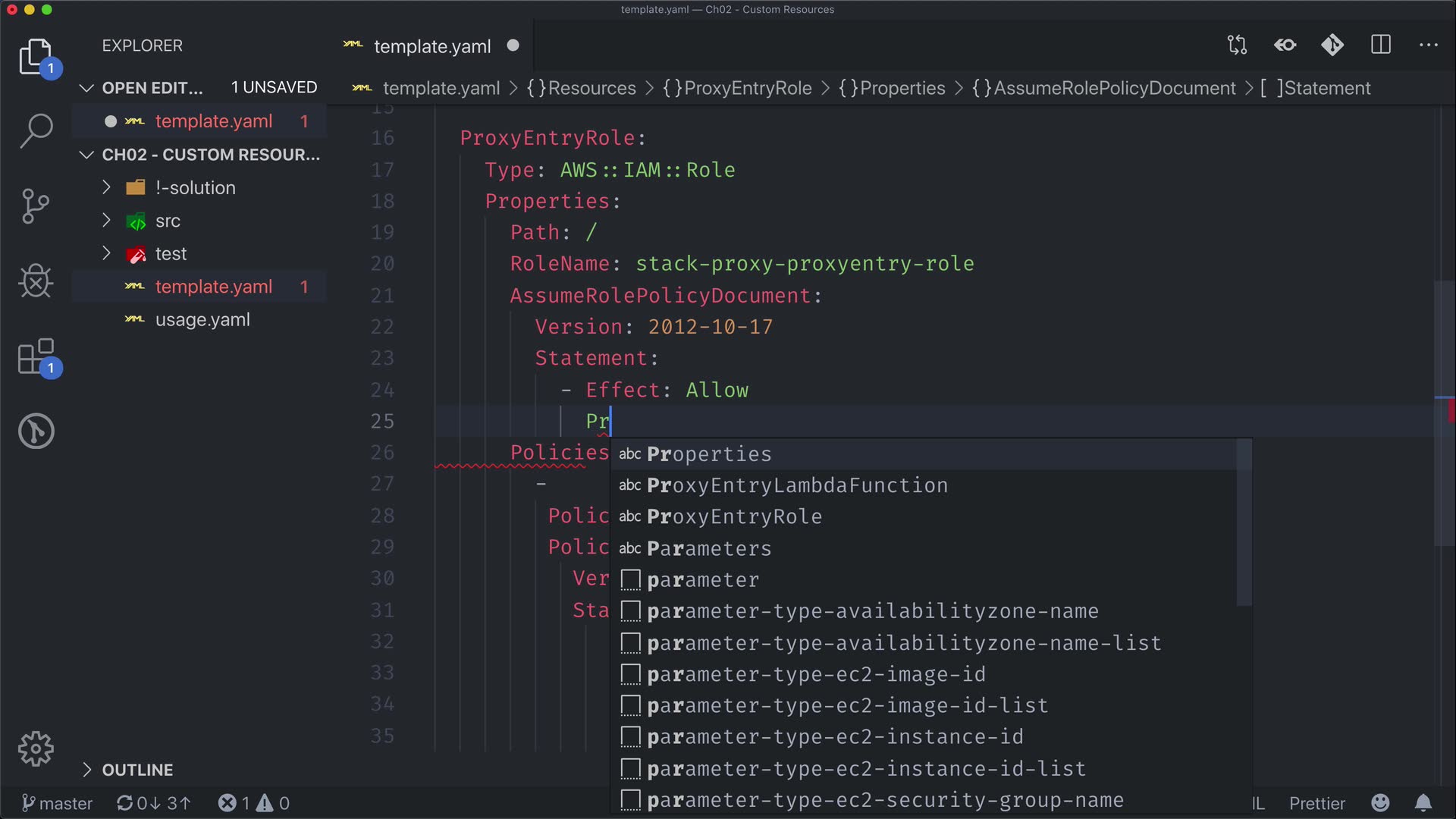Open usage.yaml in the explorer
This screenshot has width=1456, height=819.
202,320
